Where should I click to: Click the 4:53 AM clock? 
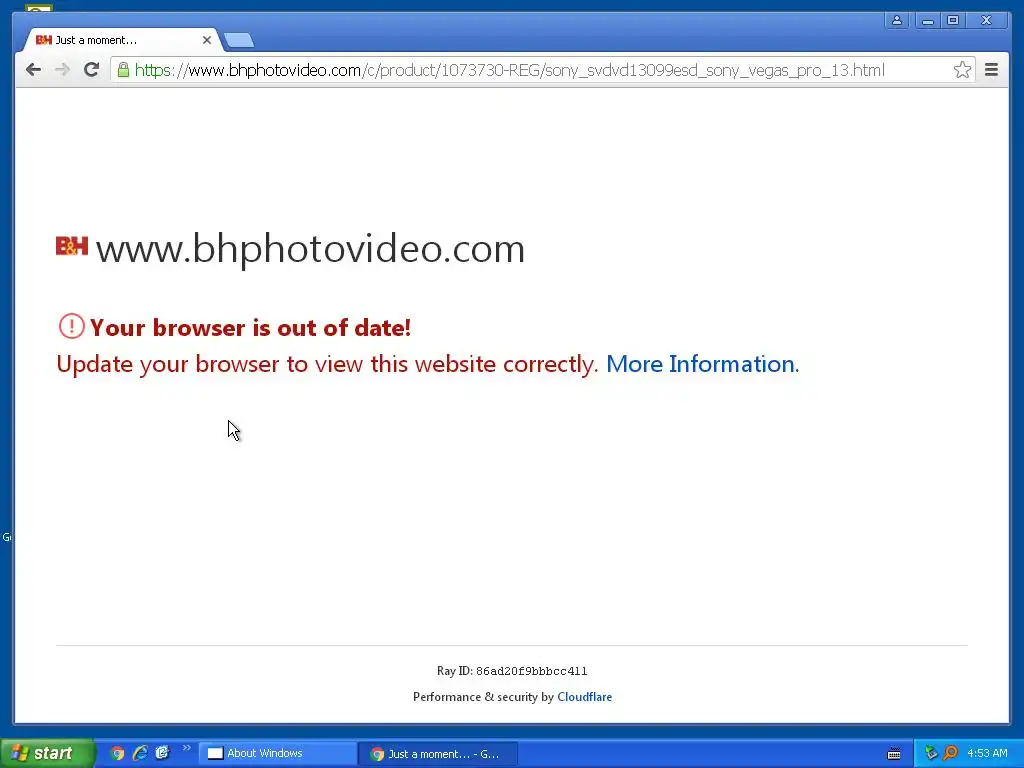pos(987,753)
